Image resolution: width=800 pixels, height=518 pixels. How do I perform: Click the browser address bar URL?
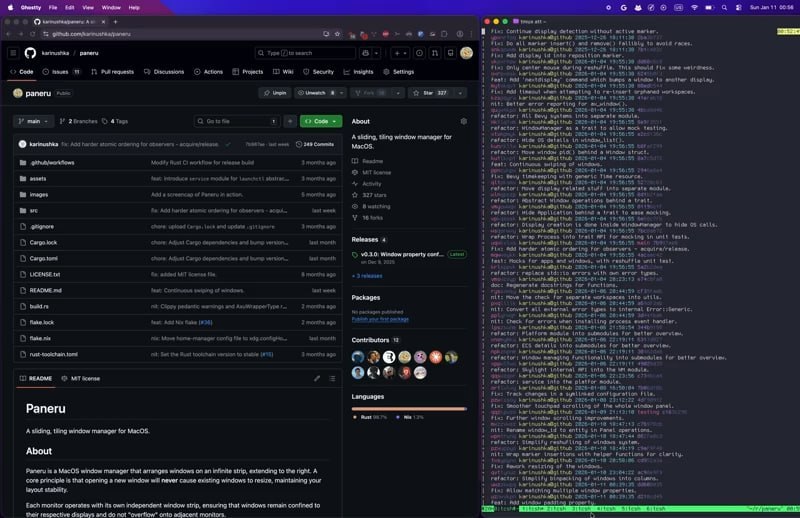tap(91, 34)
